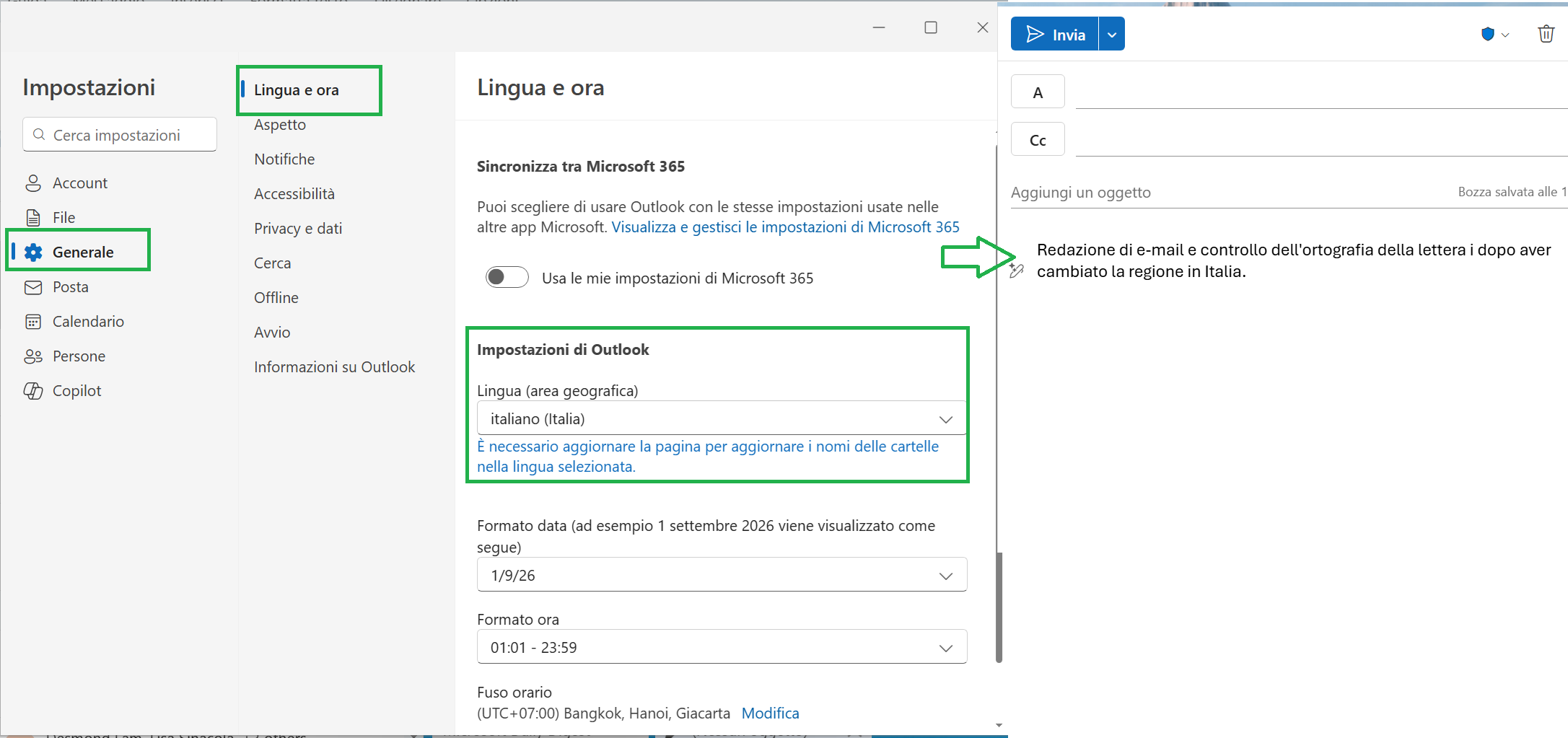Expand the shield sensitivity chevron
Screen dimensions: 1568x738
[1505, 35]
